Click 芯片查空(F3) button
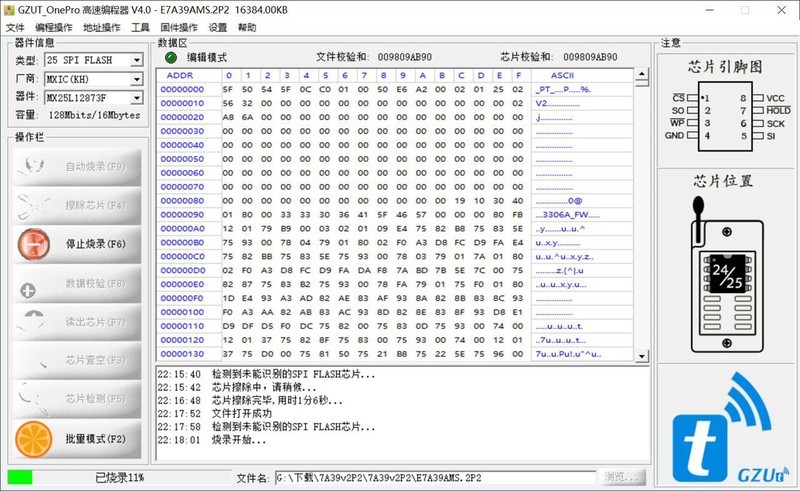Image resolution: width=800 pixels, height=491 pixels. pyautogui.click(x=77, y=360)
